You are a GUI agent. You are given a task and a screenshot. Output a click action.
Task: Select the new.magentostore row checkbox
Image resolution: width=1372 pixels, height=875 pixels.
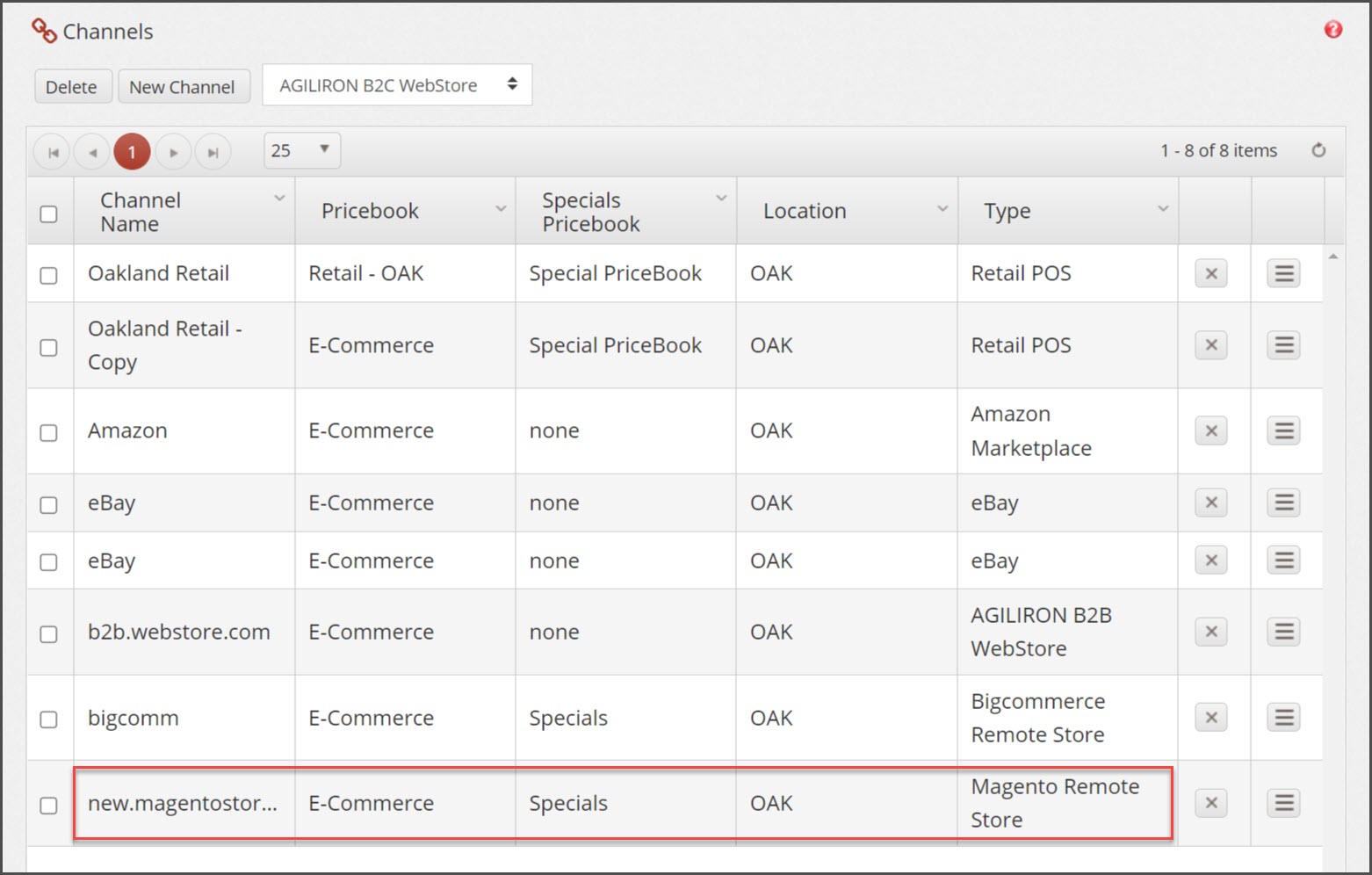[49, 805]
